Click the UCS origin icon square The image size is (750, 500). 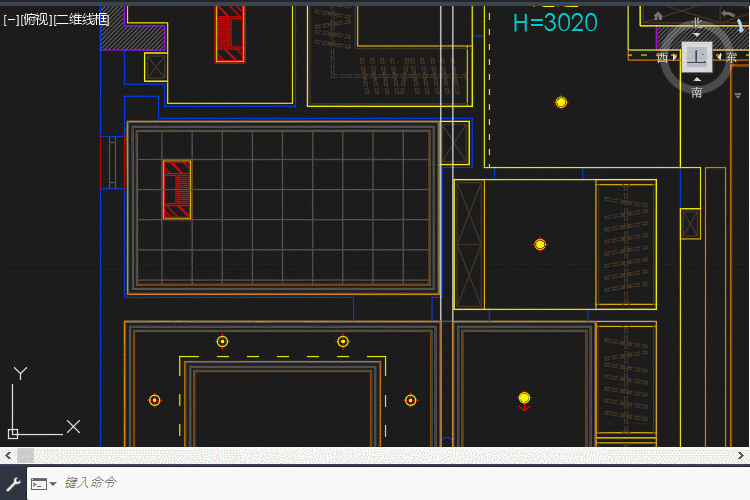[13, 434]
